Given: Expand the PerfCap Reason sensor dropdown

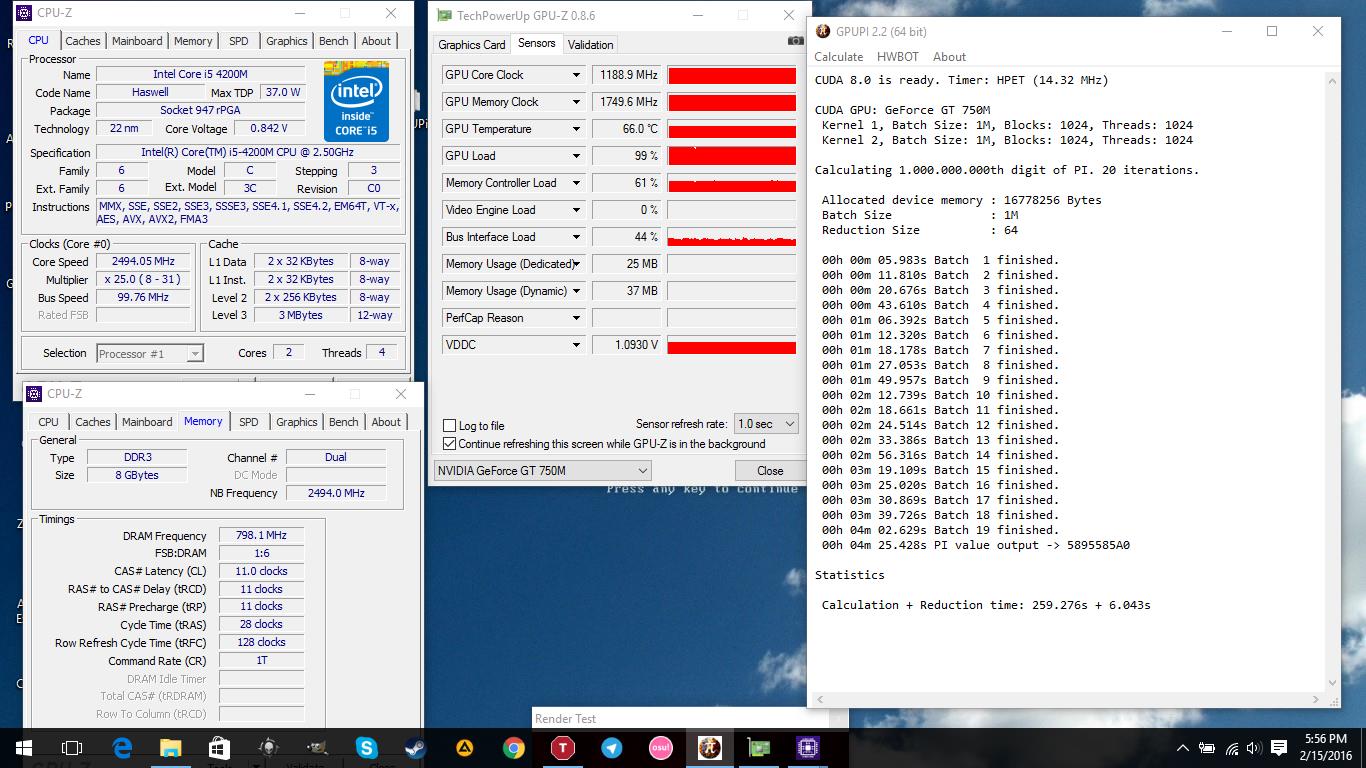Looking at the screenshot, I should pyautogui.click(x=576, y=318).
